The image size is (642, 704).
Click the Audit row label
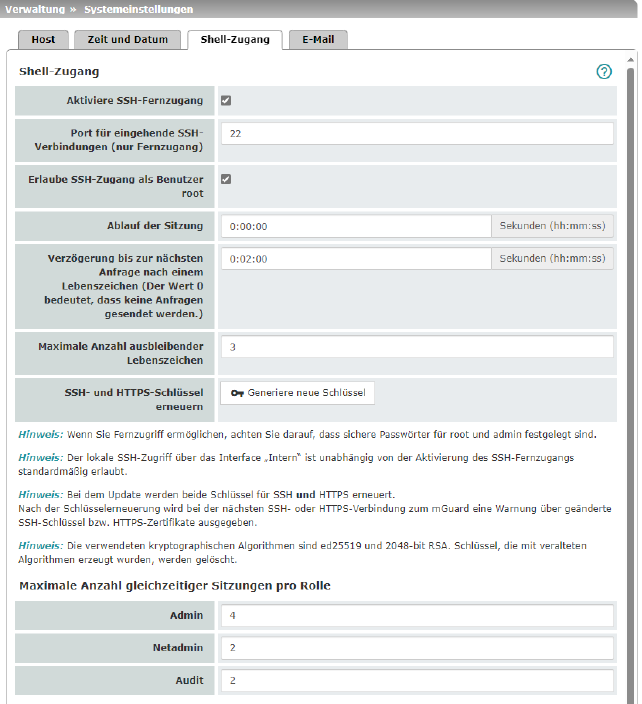click(x=189, y=681)
